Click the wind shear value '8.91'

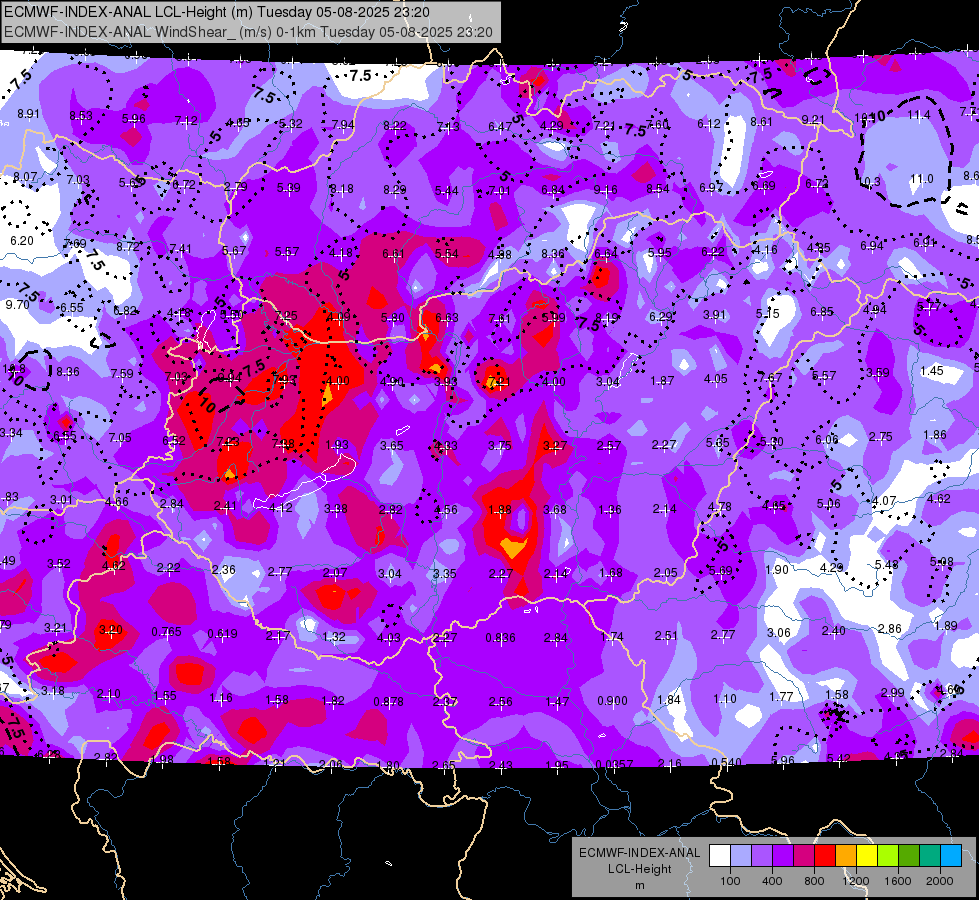coord(28,114)
